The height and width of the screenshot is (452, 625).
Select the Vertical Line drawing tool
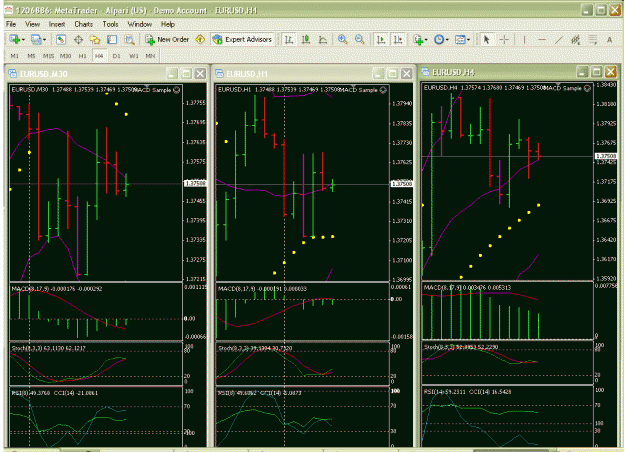524,39
